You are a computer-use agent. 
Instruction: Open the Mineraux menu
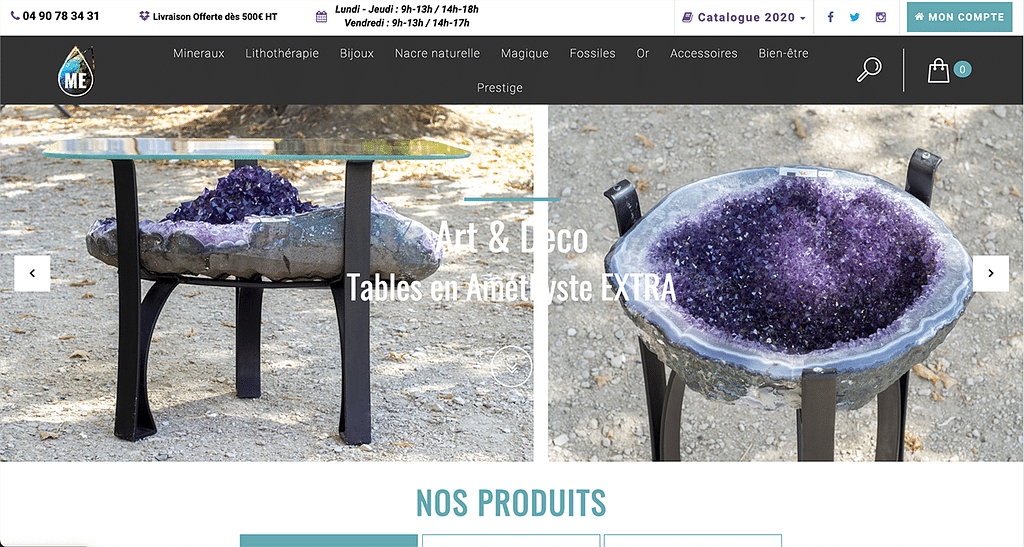pyautogui.click(x=199, y=54)
